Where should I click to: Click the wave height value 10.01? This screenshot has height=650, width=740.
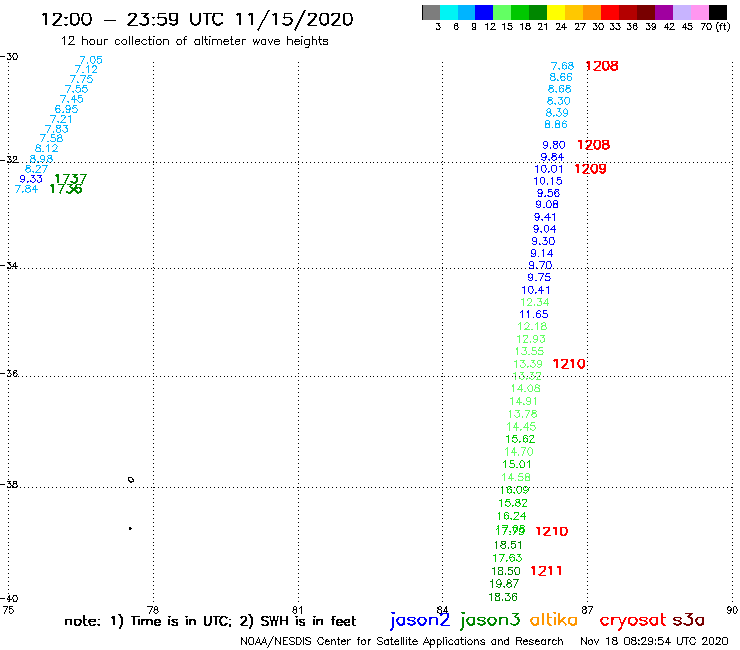[549, 169]
